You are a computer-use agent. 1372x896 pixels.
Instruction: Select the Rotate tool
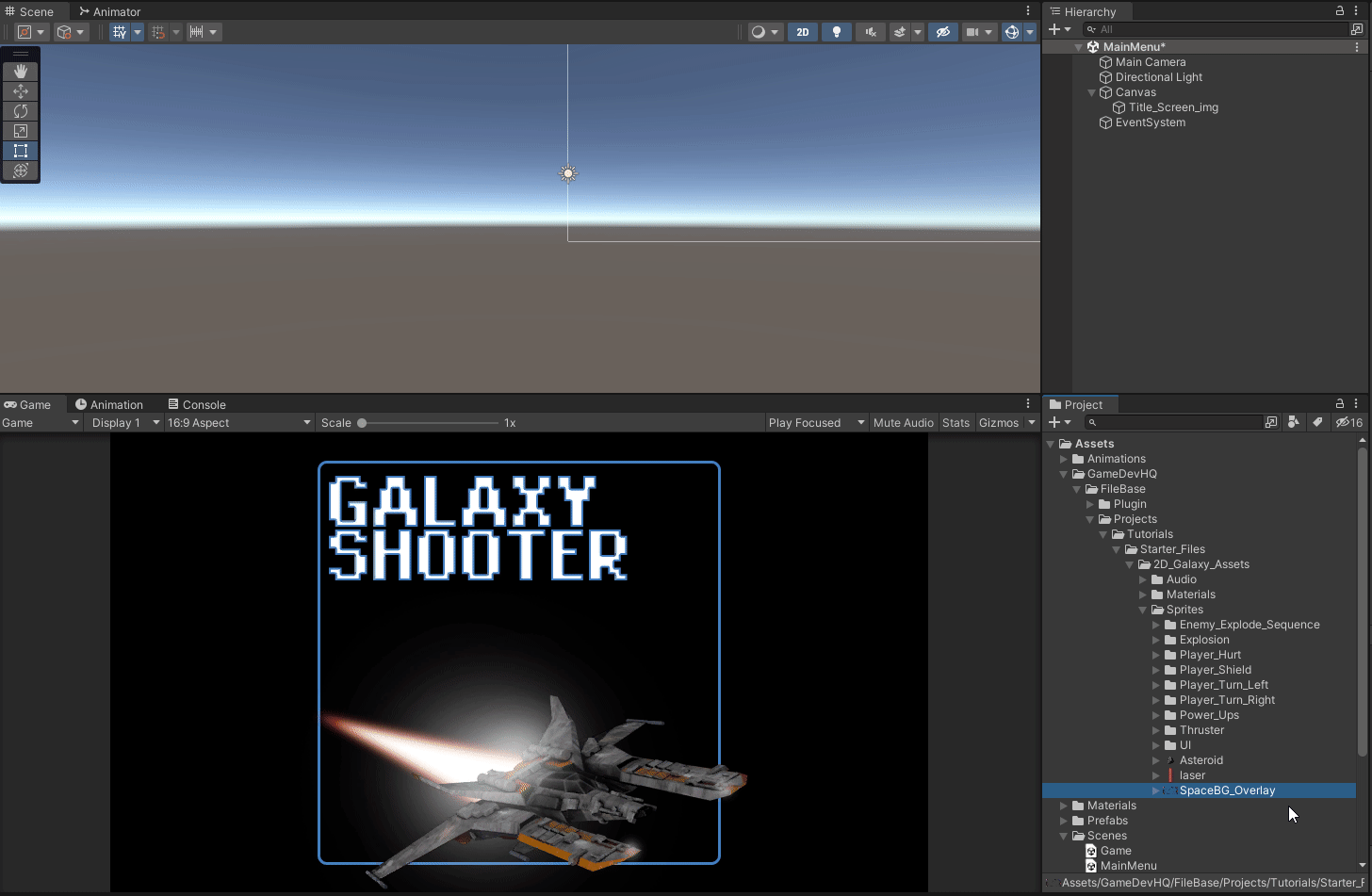(x=21, y=111)
